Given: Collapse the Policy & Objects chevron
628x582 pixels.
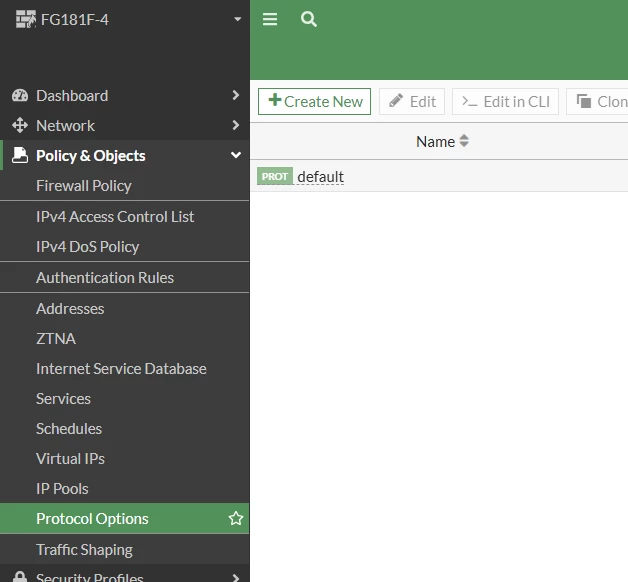Looking at the screenshot, I should click(236, 155).
